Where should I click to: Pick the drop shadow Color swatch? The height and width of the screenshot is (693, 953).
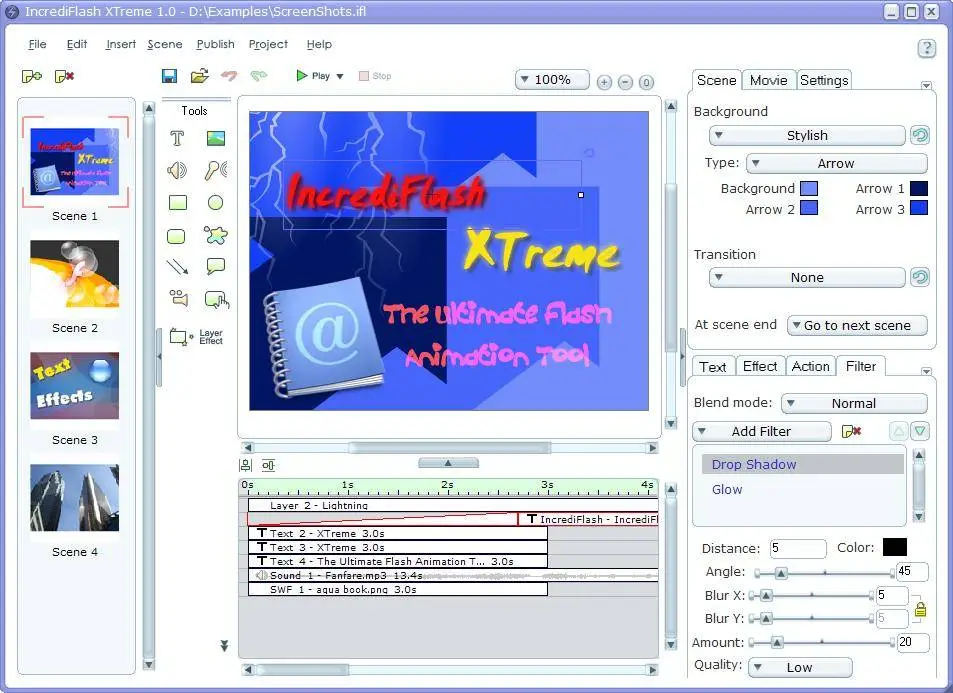[x=895, y=547]
